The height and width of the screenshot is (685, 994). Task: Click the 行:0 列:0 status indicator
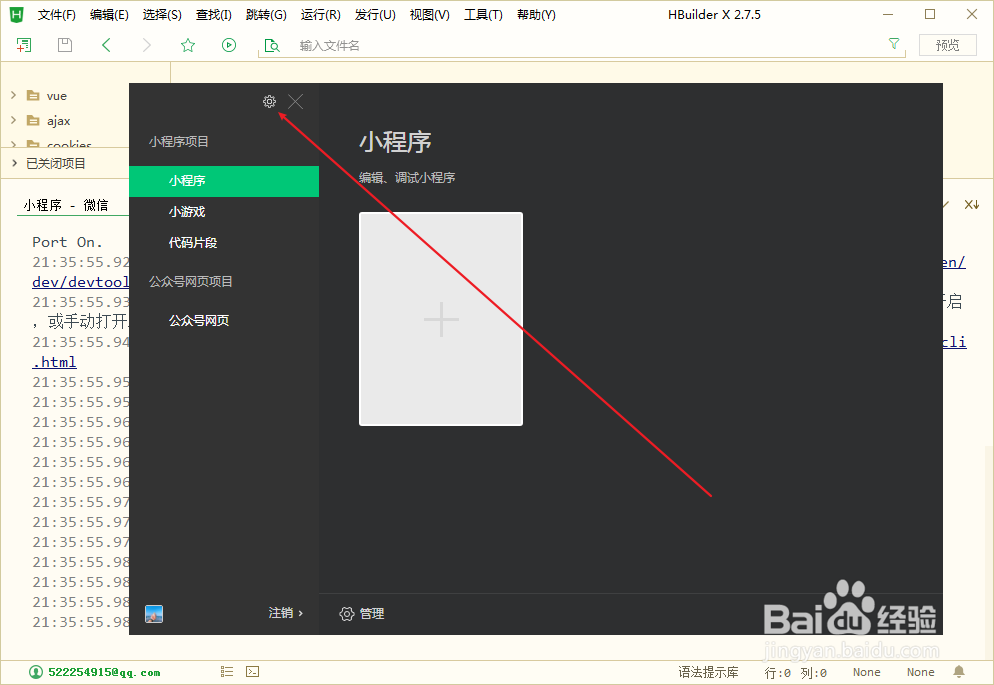[x=796, y=672]
